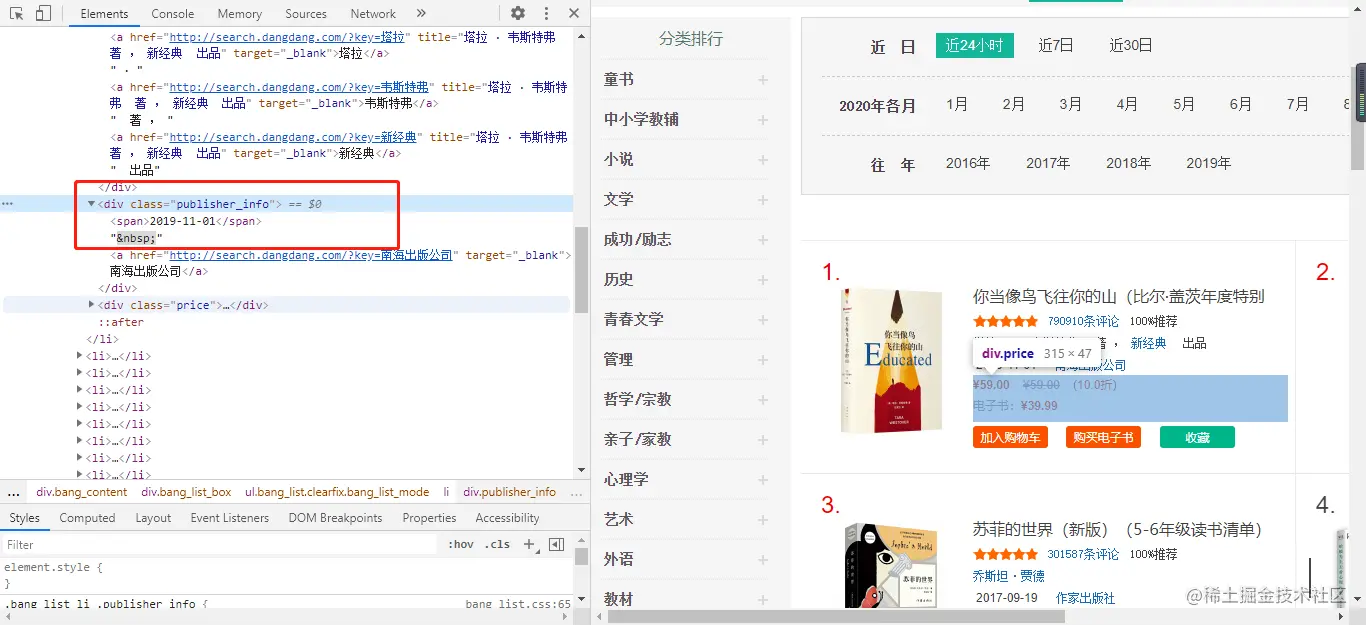Open the 哲学/宗教 category
This screenshot has height=625, width=1366.
(x=637, y=399)
